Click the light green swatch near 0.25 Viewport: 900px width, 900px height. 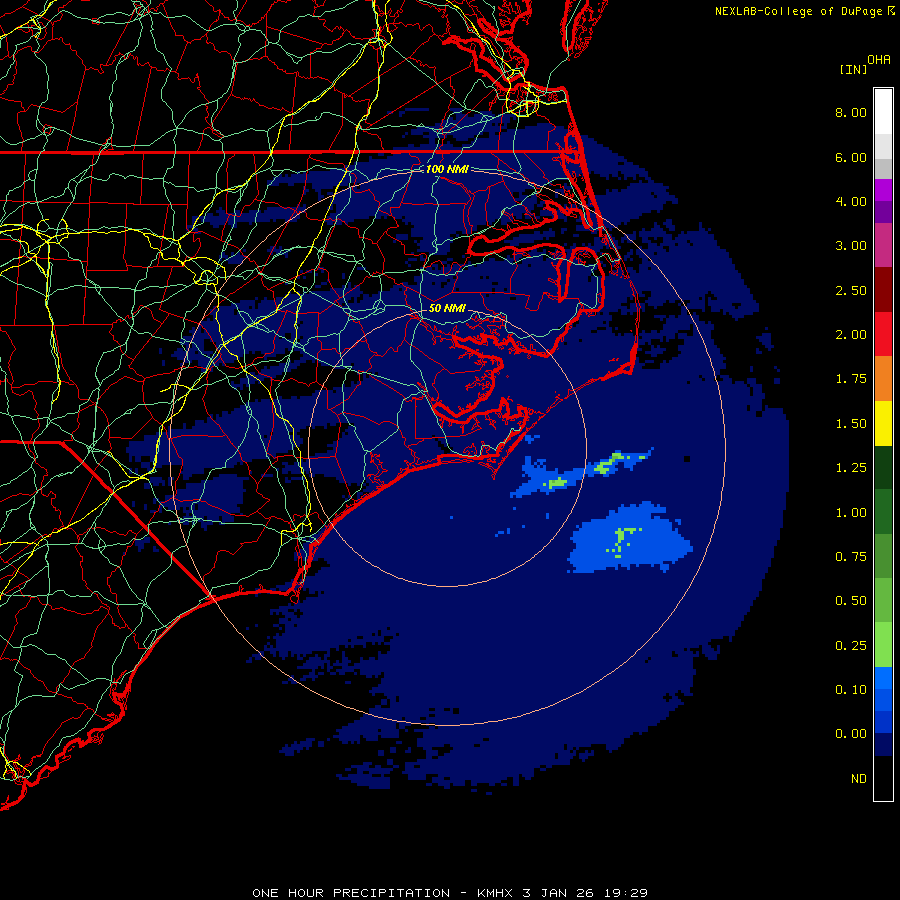point(883,645)
